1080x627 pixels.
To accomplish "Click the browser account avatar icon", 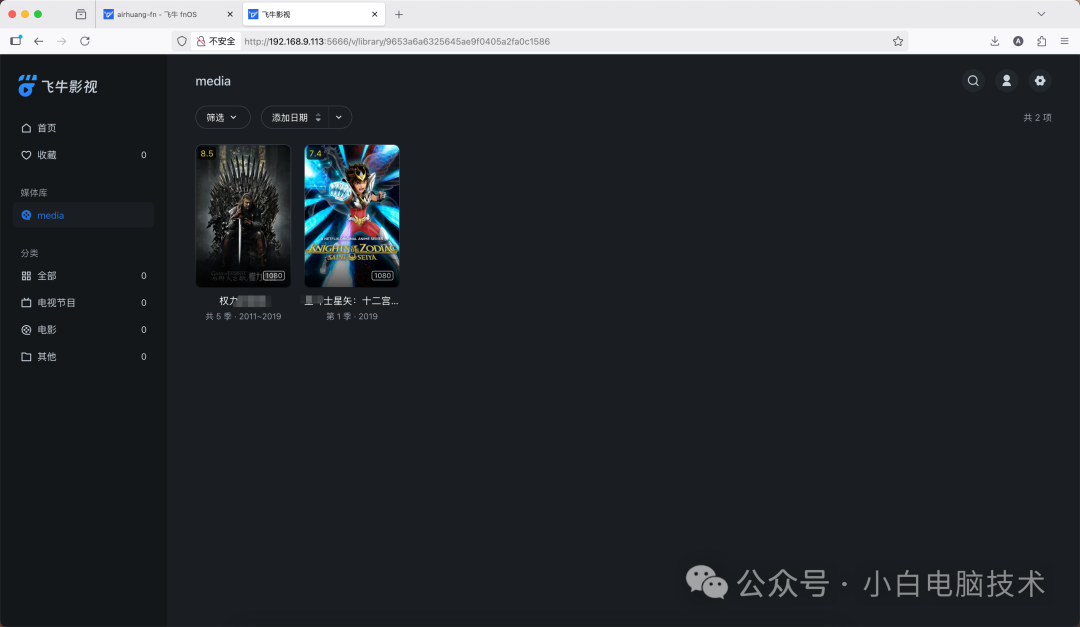I will pyautogui.click(x=1018, y=41).
